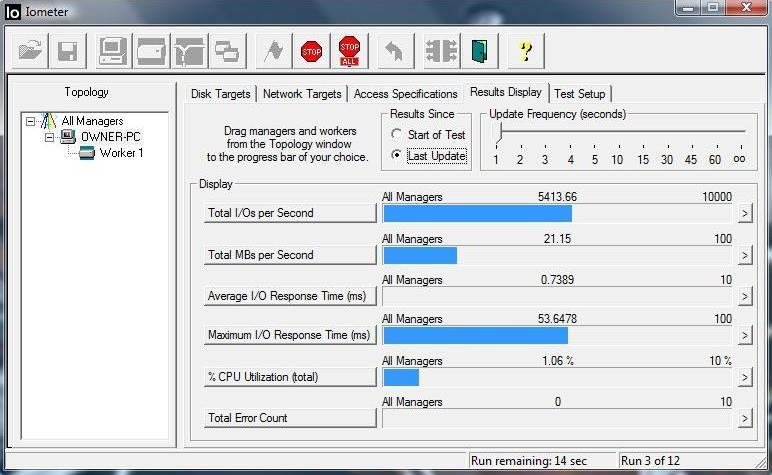Select the All Managers icon in topology
772x475 pixels.
pyautogui.click(x=48, y=121)
